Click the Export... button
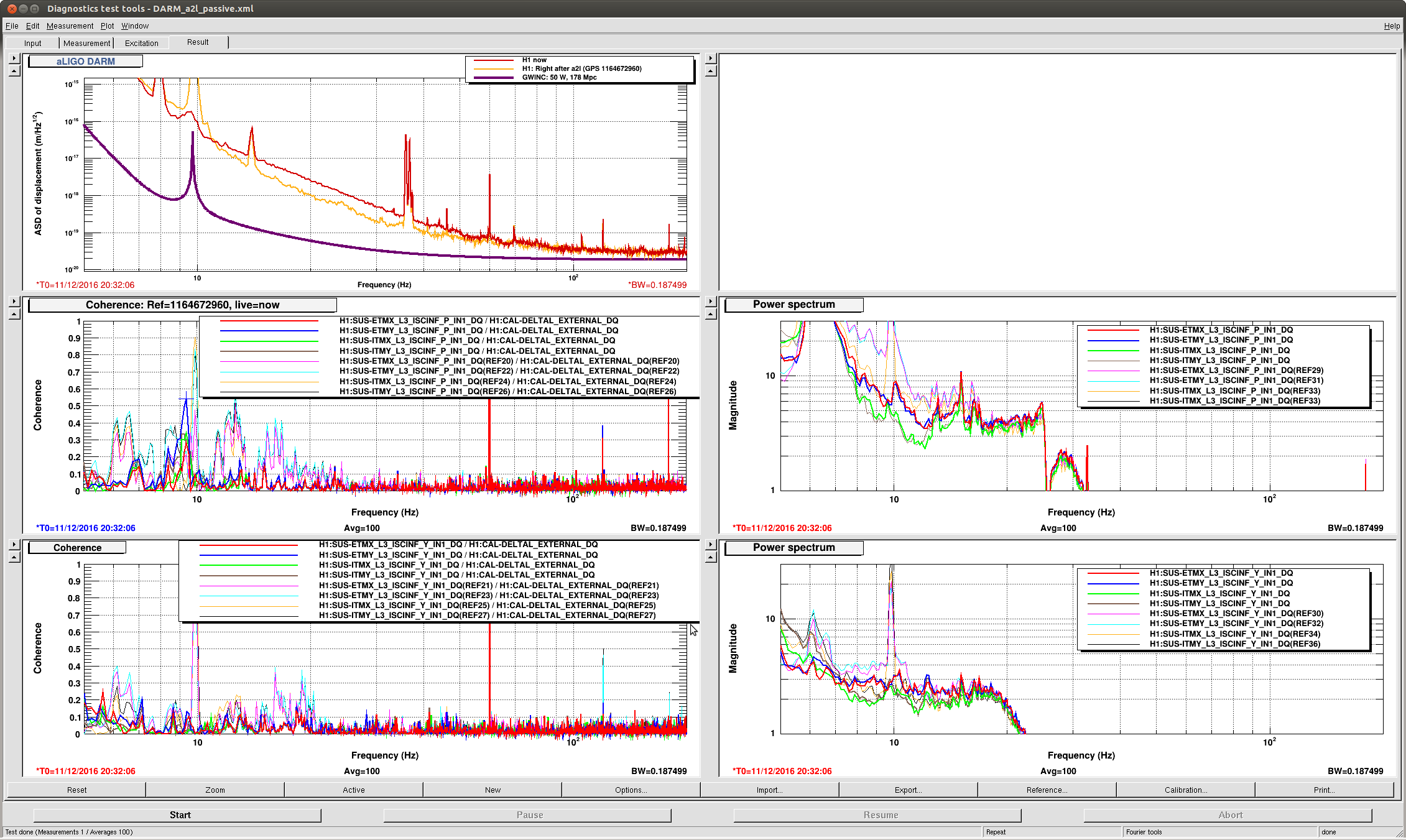The width and height of the screenshot is (1406, 840). 909,790
